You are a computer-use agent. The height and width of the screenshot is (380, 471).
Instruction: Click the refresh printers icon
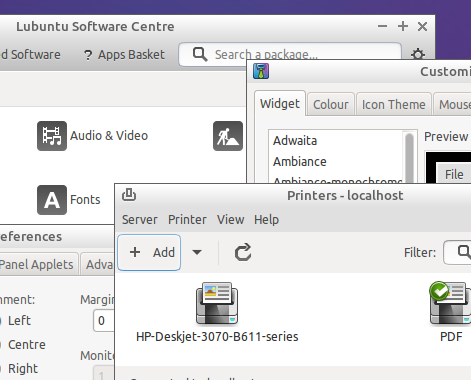(x=243, y=252)
